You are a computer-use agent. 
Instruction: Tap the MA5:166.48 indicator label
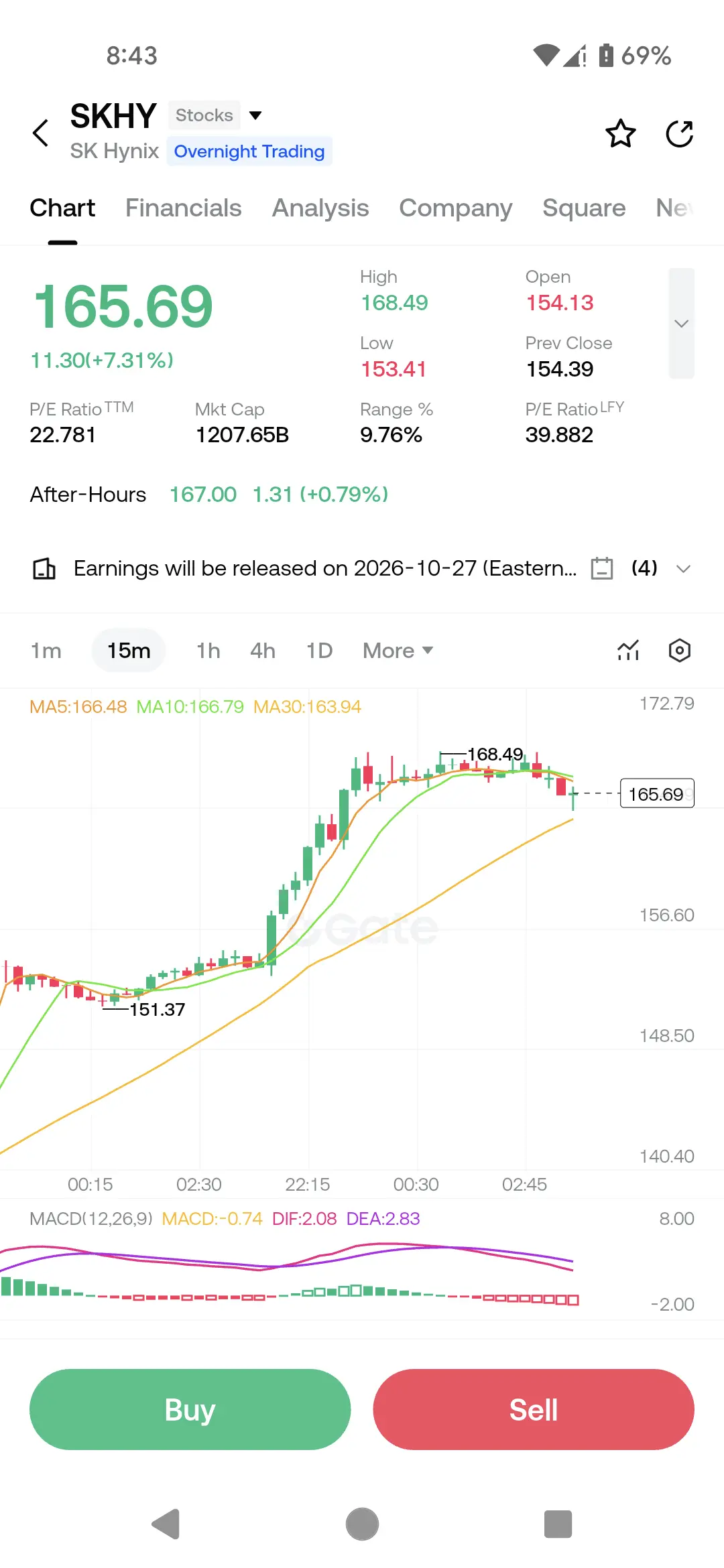78,706
